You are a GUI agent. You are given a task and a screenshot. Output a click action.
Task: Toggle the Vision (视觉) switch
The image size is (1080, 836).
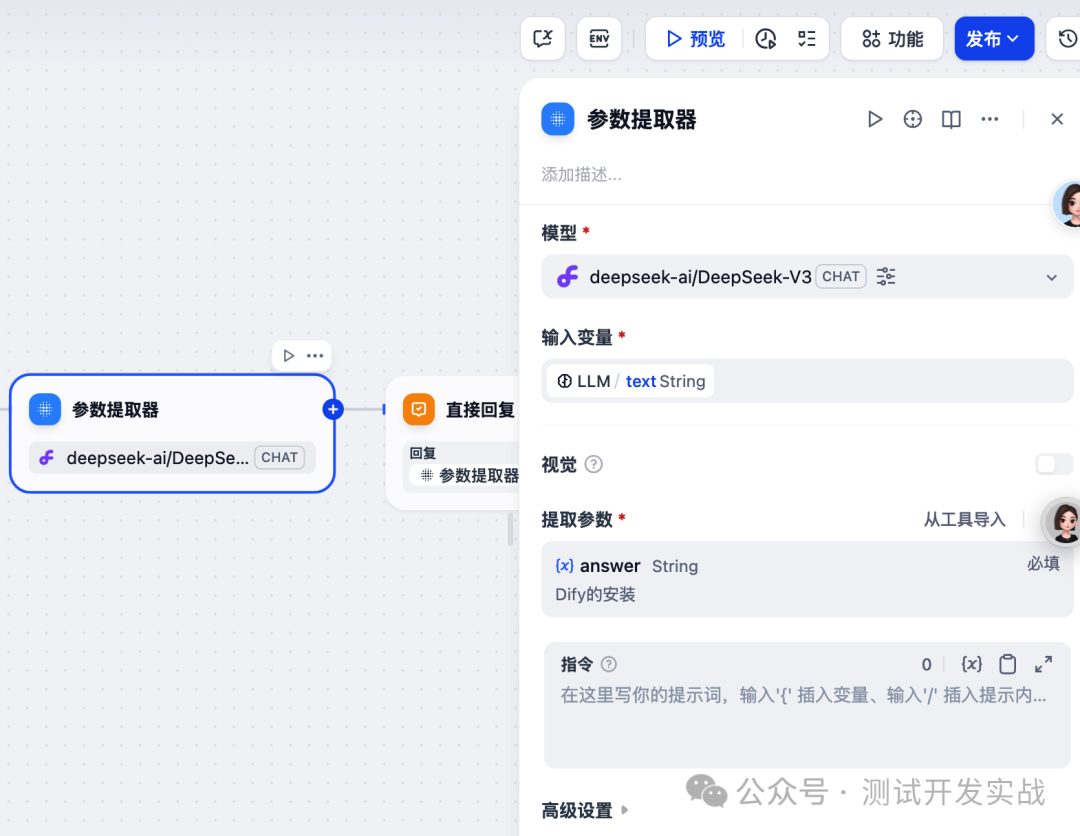pyautogui.click(x=1054, y=464)
